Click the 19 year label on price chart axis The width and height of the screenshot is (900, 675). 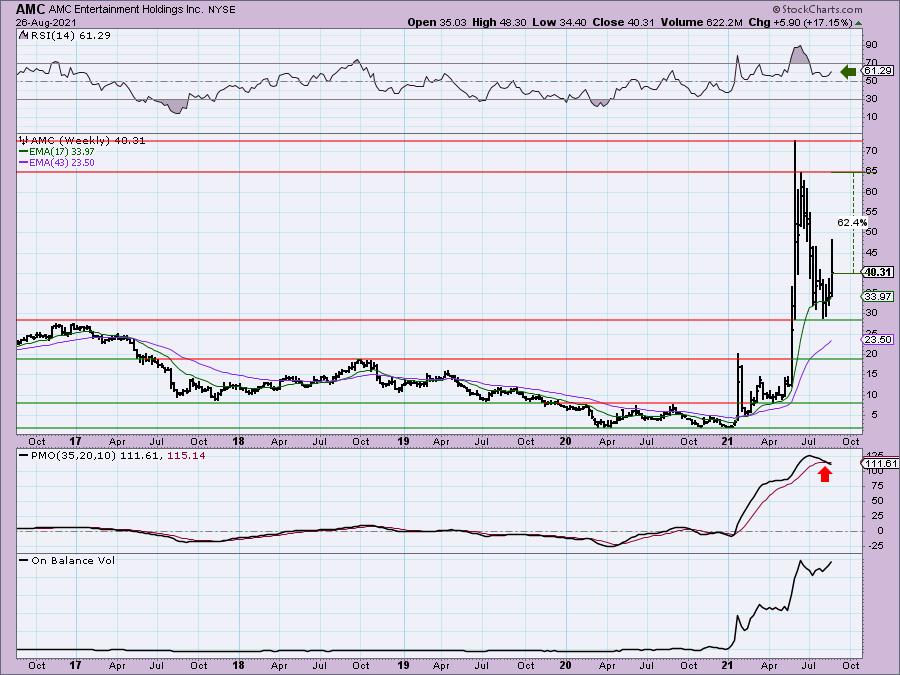pyautogui.click(x=404, y=441)
